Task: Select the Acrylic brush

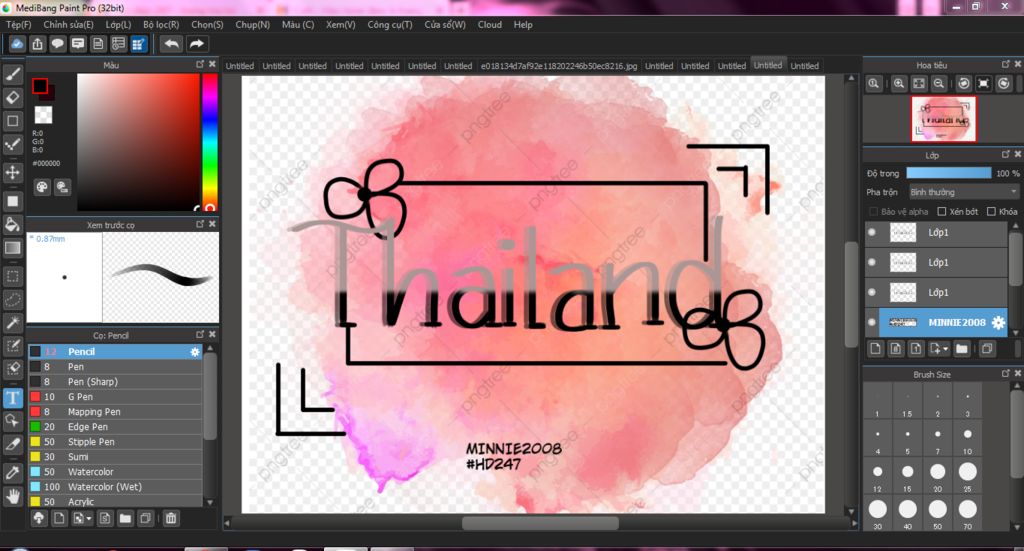Action: click(x=115, y=501)
